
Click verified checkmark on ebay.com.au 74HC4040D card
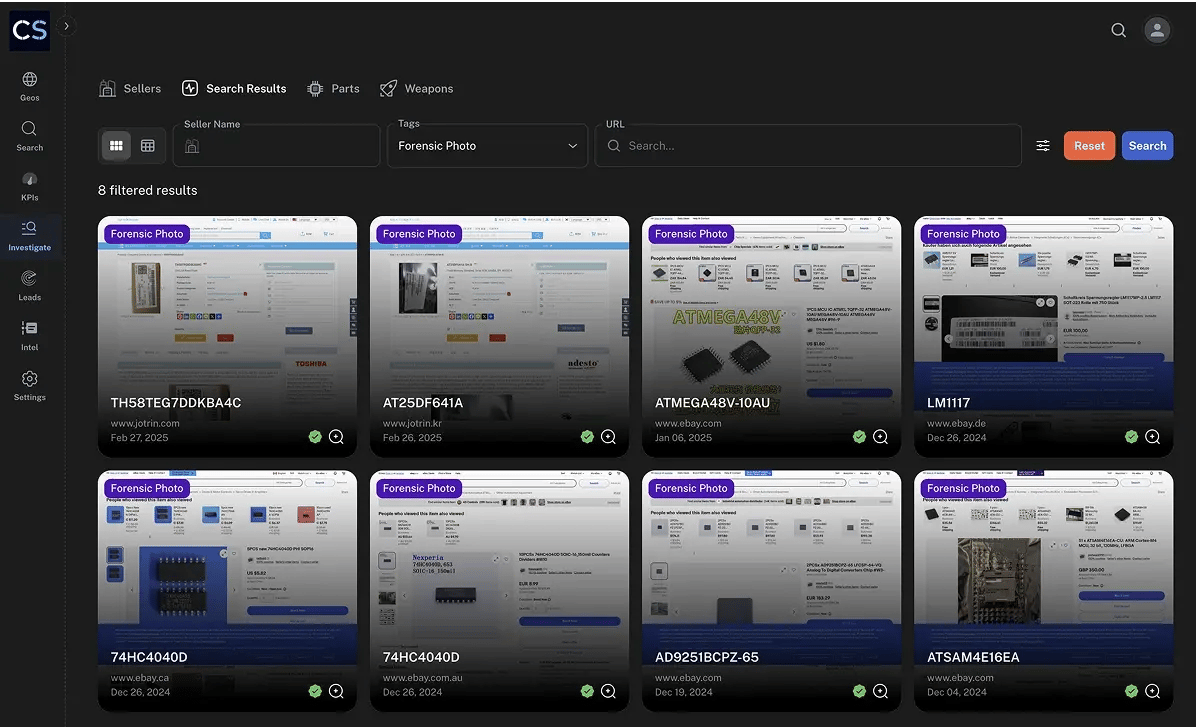click(x=587, y=691)
